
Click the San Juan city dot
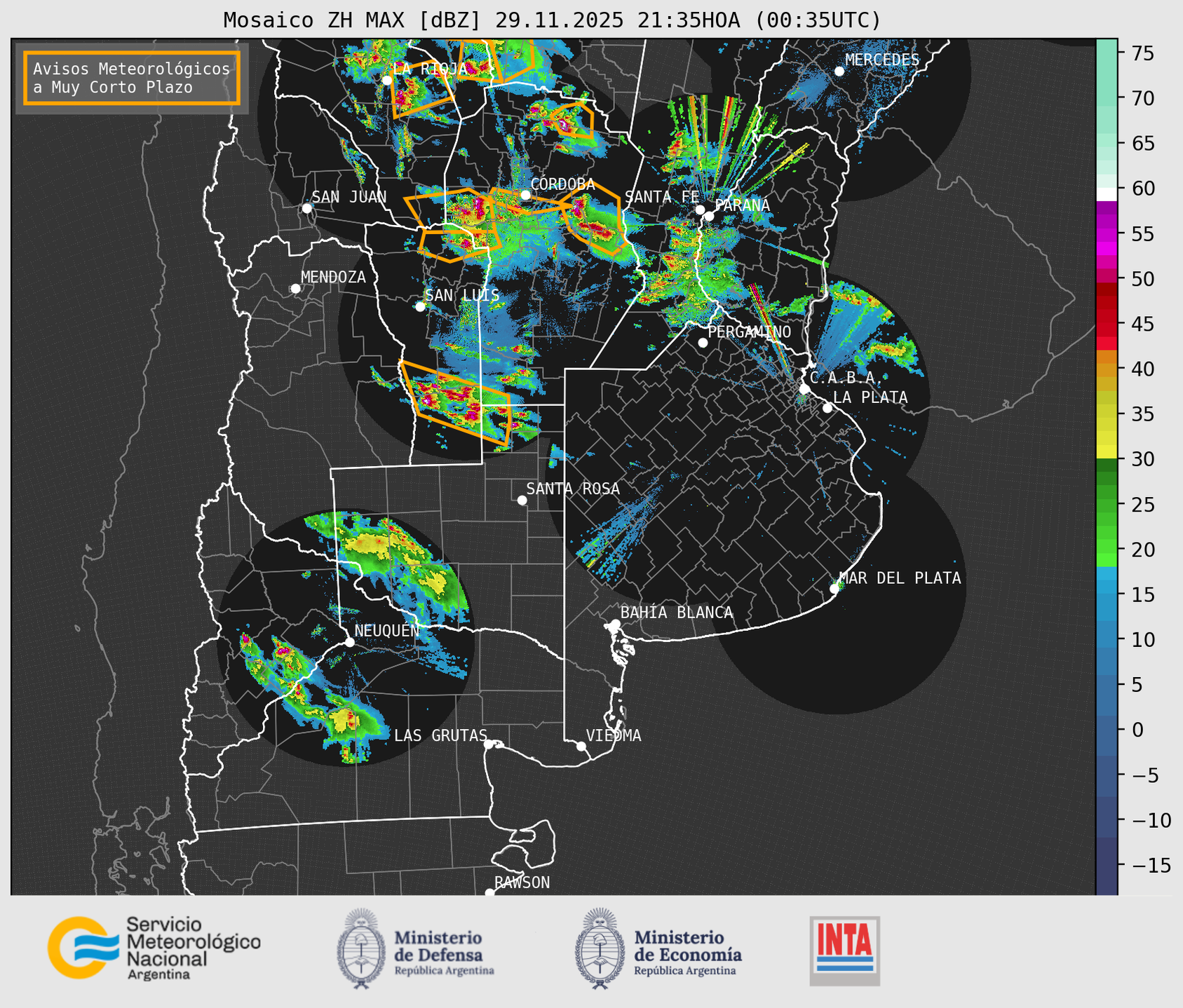click(x=306, y=208)
